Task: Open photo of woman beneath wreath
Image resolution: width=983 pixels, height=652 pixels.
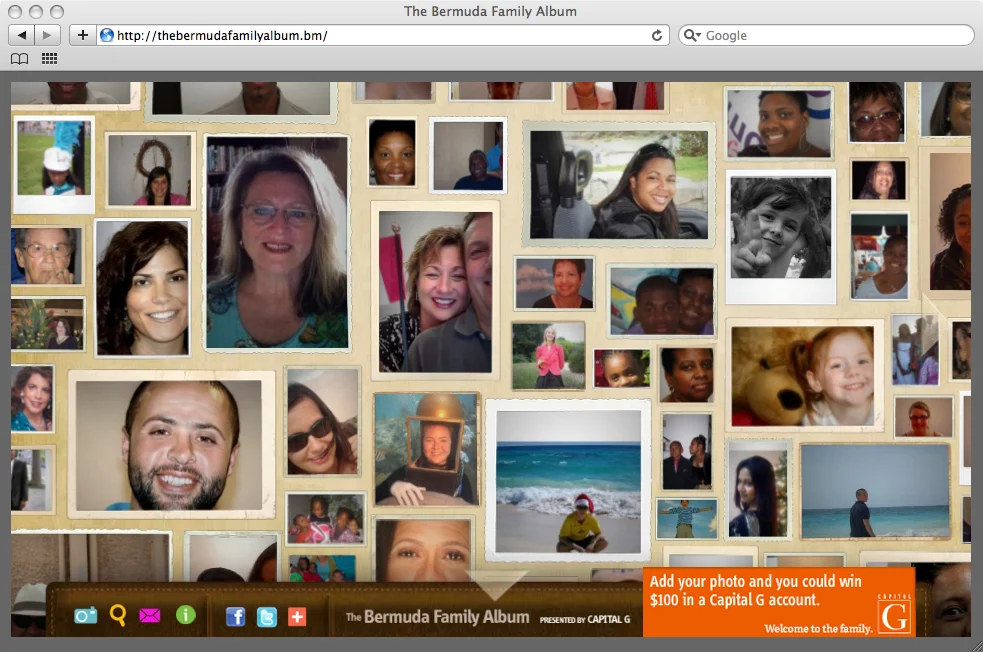Action: 150,169
